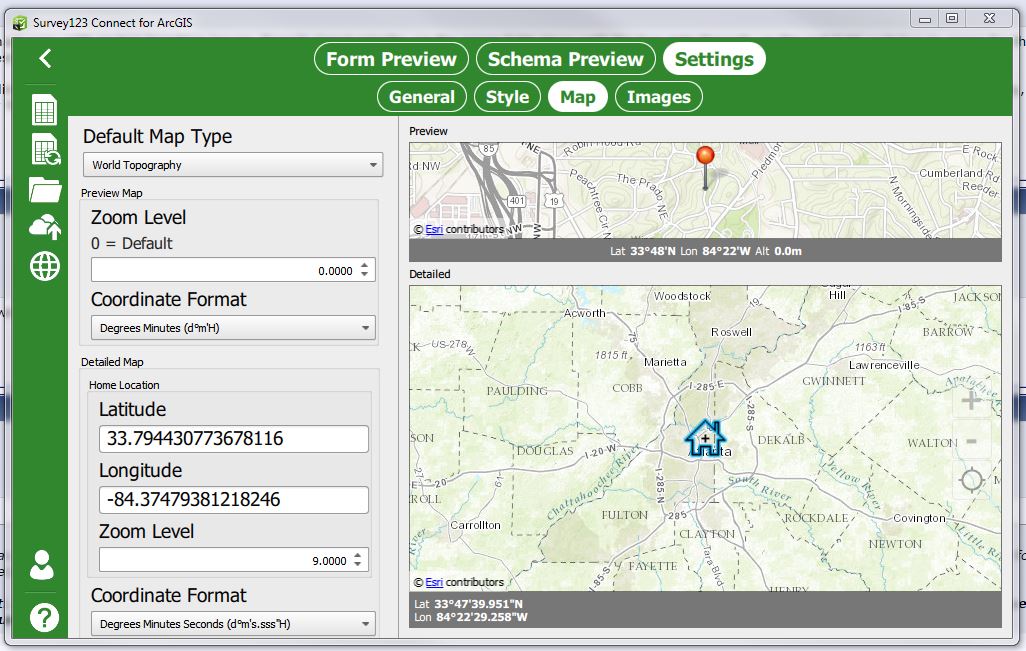Click the Longitude input field
This screenshot has height=651, width=1026.
point(234,499)
